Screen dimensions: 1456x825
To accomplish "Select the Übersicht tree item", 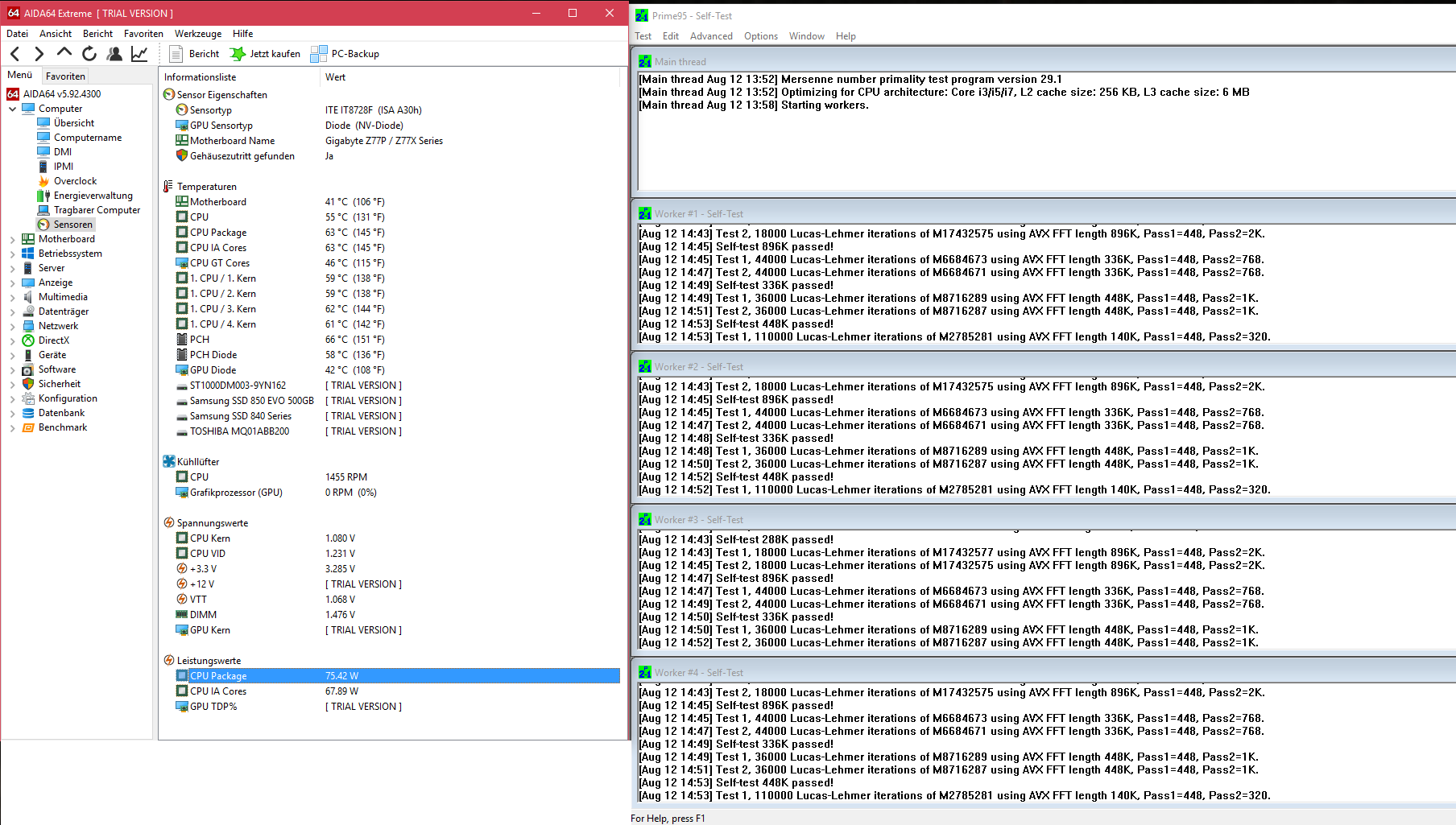I will 66,123.
